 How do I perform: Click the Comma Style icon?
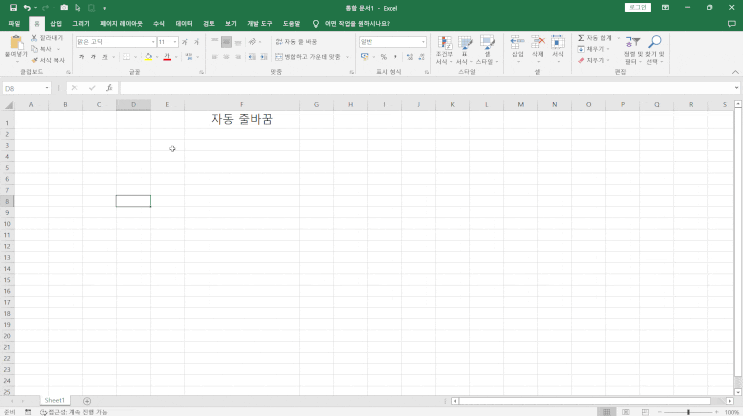[x=395, y=57]
